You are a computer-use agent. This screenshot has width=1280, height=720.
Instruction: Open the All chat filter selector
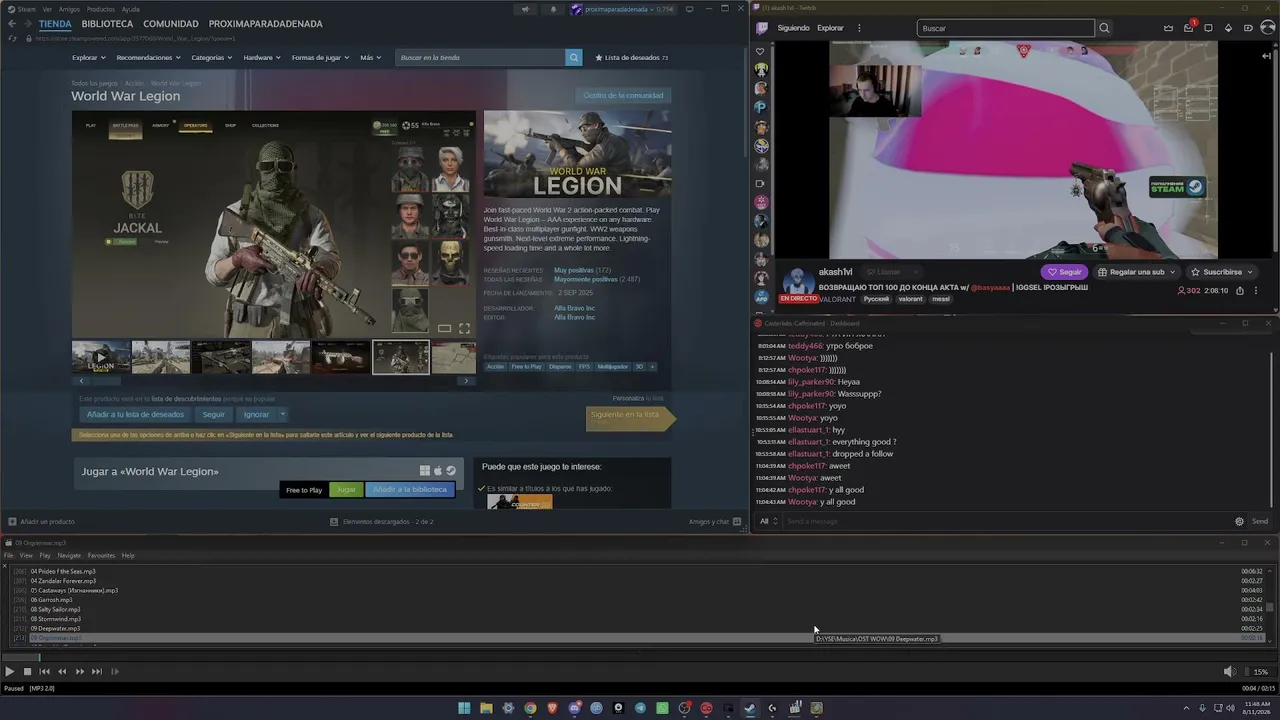pyautogui.click(x=768, y=521)
